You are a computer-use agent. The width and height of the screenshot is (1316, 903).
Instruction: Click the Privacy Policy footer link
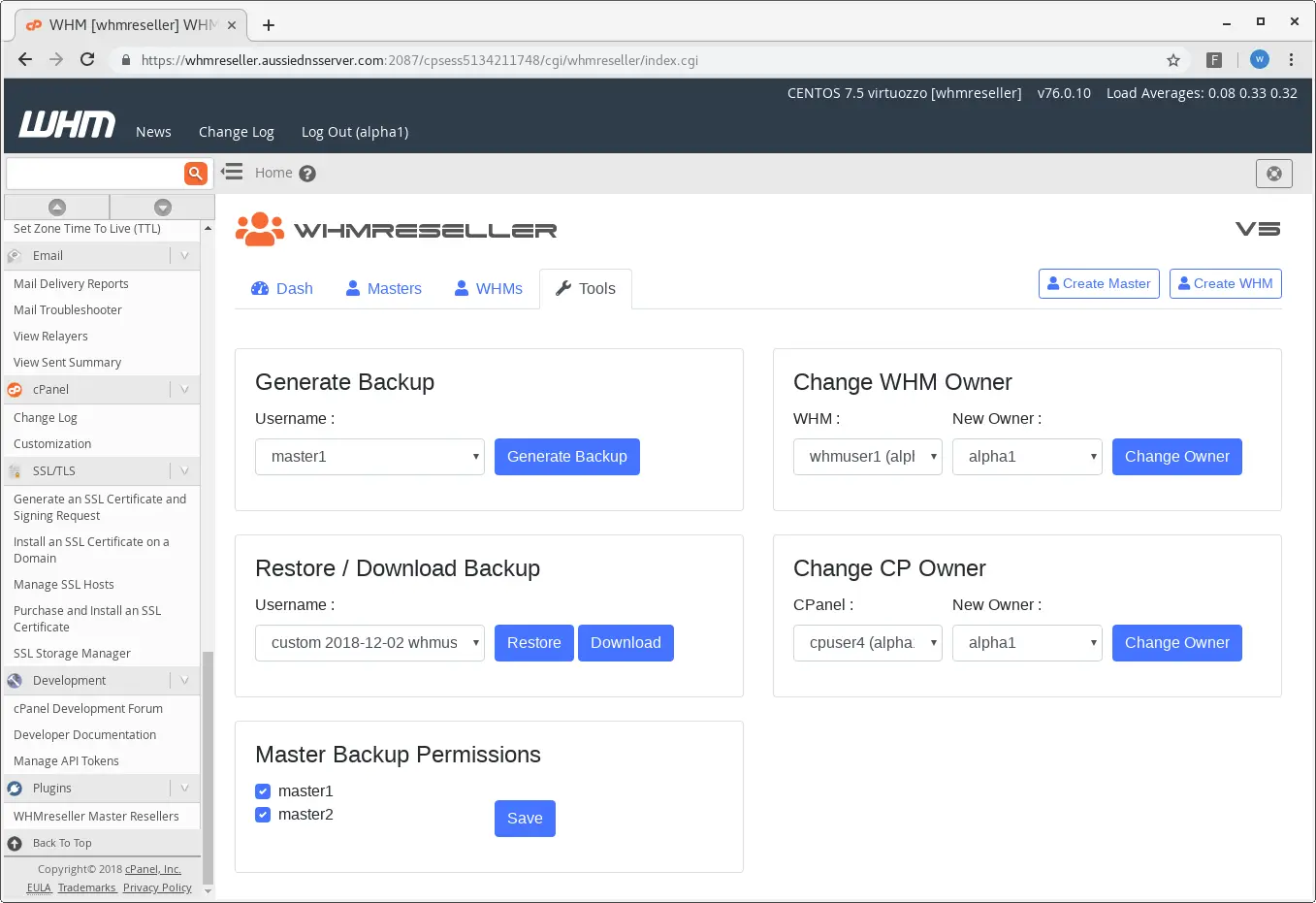(x=157, y=887)
